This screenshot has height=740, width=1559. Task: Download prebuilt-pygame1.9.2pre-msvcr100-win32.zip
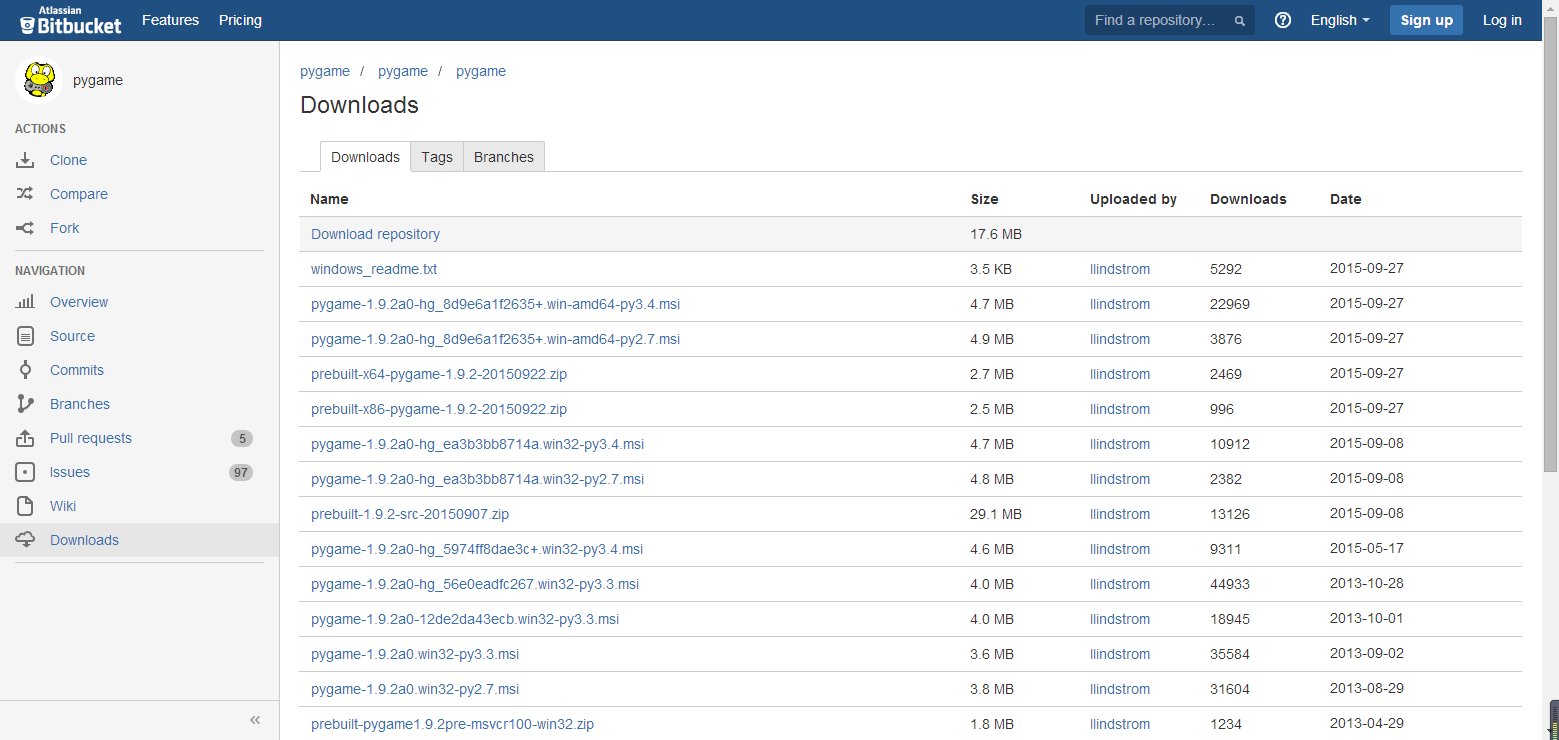452,724
